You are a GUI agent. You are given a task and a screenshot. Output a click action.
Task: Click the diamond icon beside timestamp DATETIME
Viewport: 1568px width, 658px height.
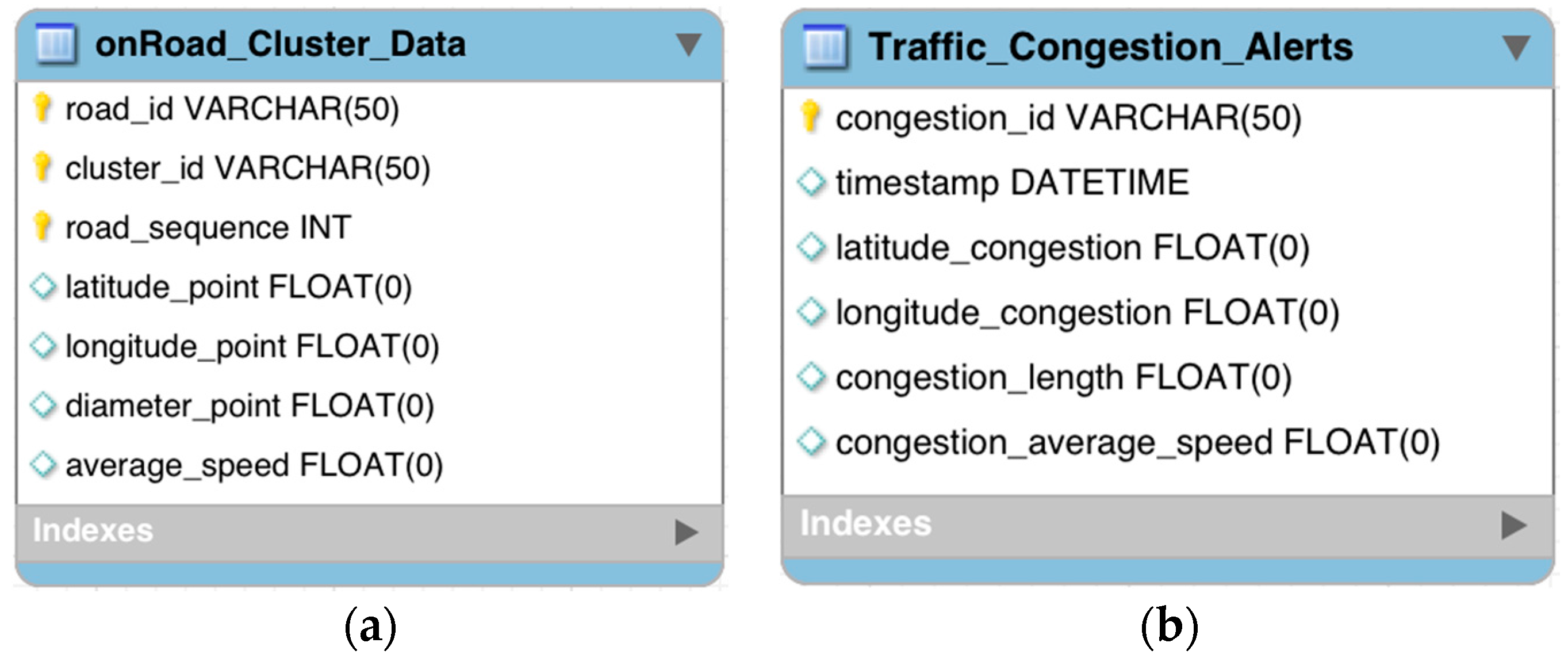pos(811,182)
